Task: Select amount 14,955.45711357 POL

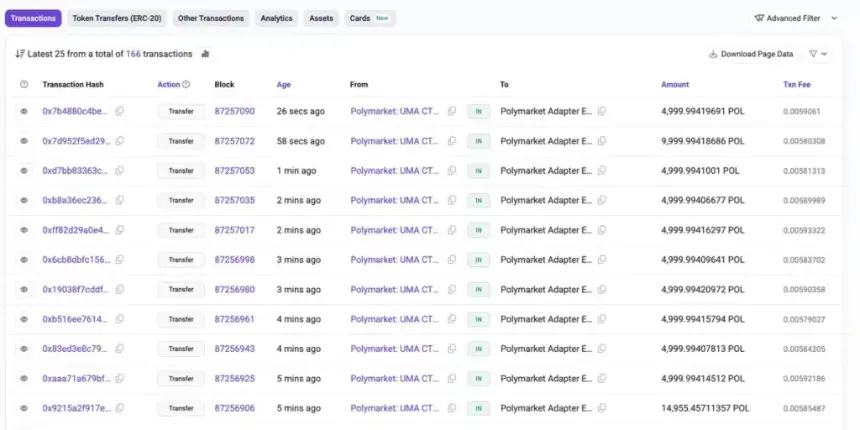Action: [705, 408]
